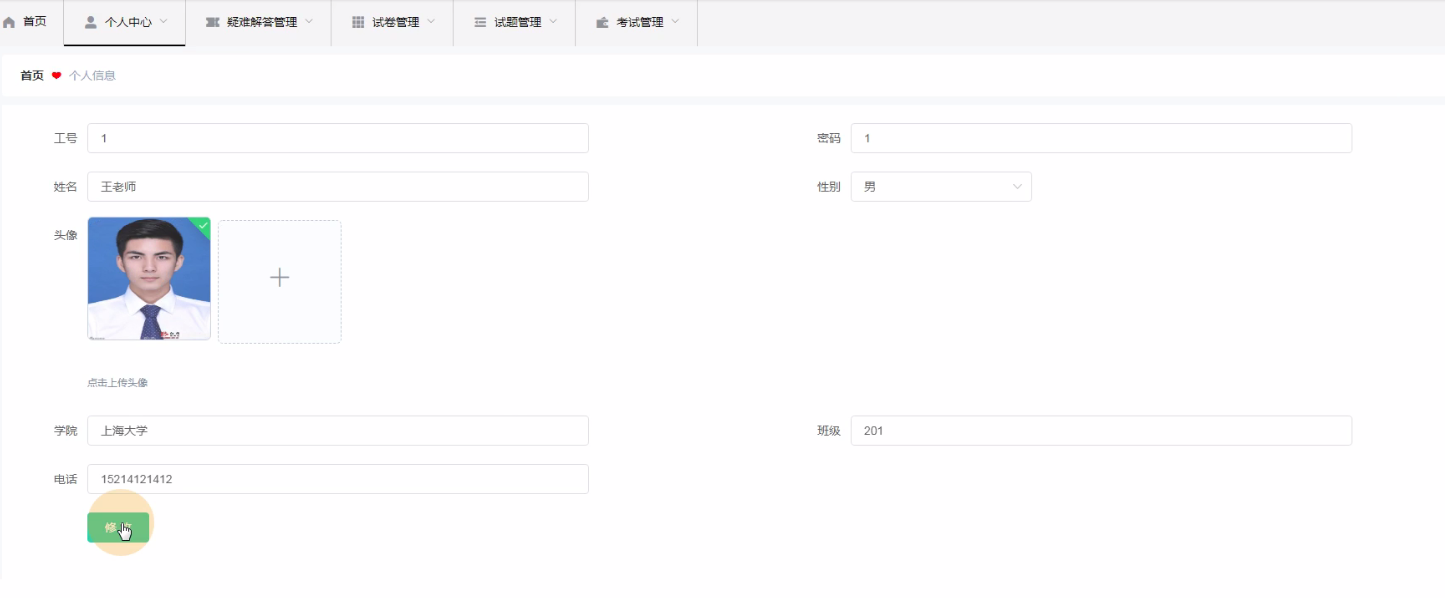Click the grid icon beside 试卷管理
This screenshot has width=1445, height=598.
click(x=358, y=22)
